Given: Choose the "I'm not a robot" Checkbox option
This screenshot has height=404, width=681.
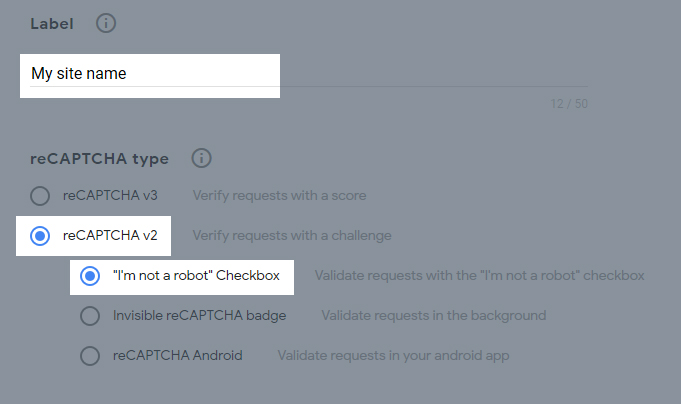Looking at the screenshot, I should (90, 276).
